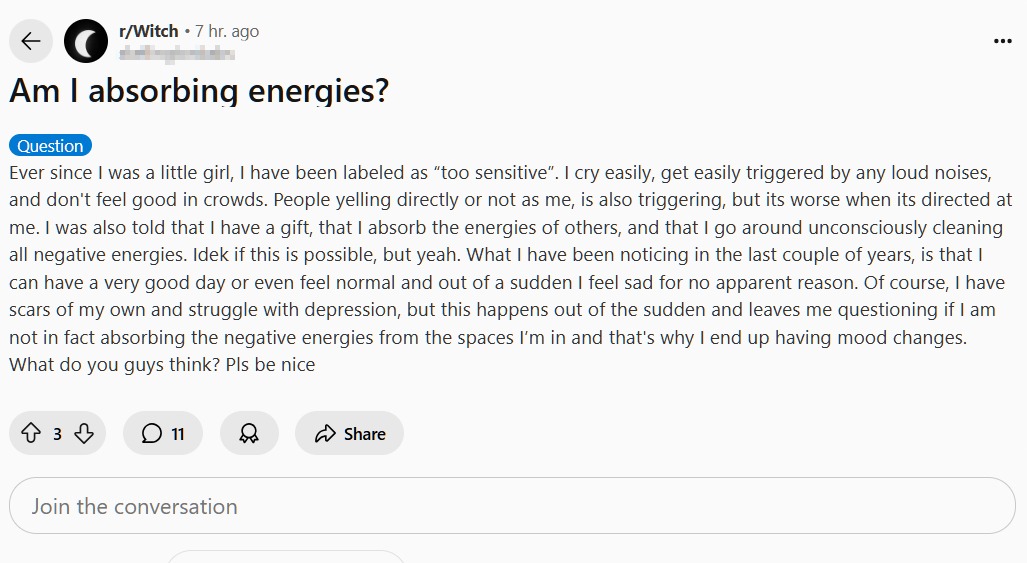Click the vote score number 3
The image size is (1027, 563).
pyautogui.click(x=57, y=433)
